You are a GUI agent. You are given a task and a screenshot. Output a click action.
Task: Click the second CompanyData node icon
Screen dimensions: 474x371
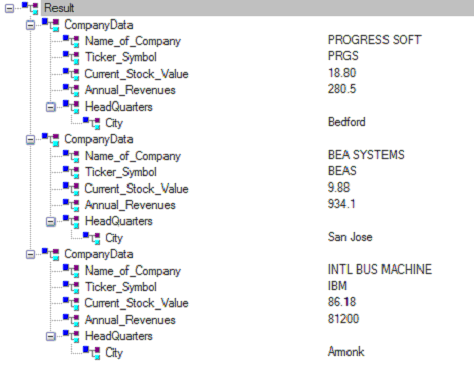(51, 140)
